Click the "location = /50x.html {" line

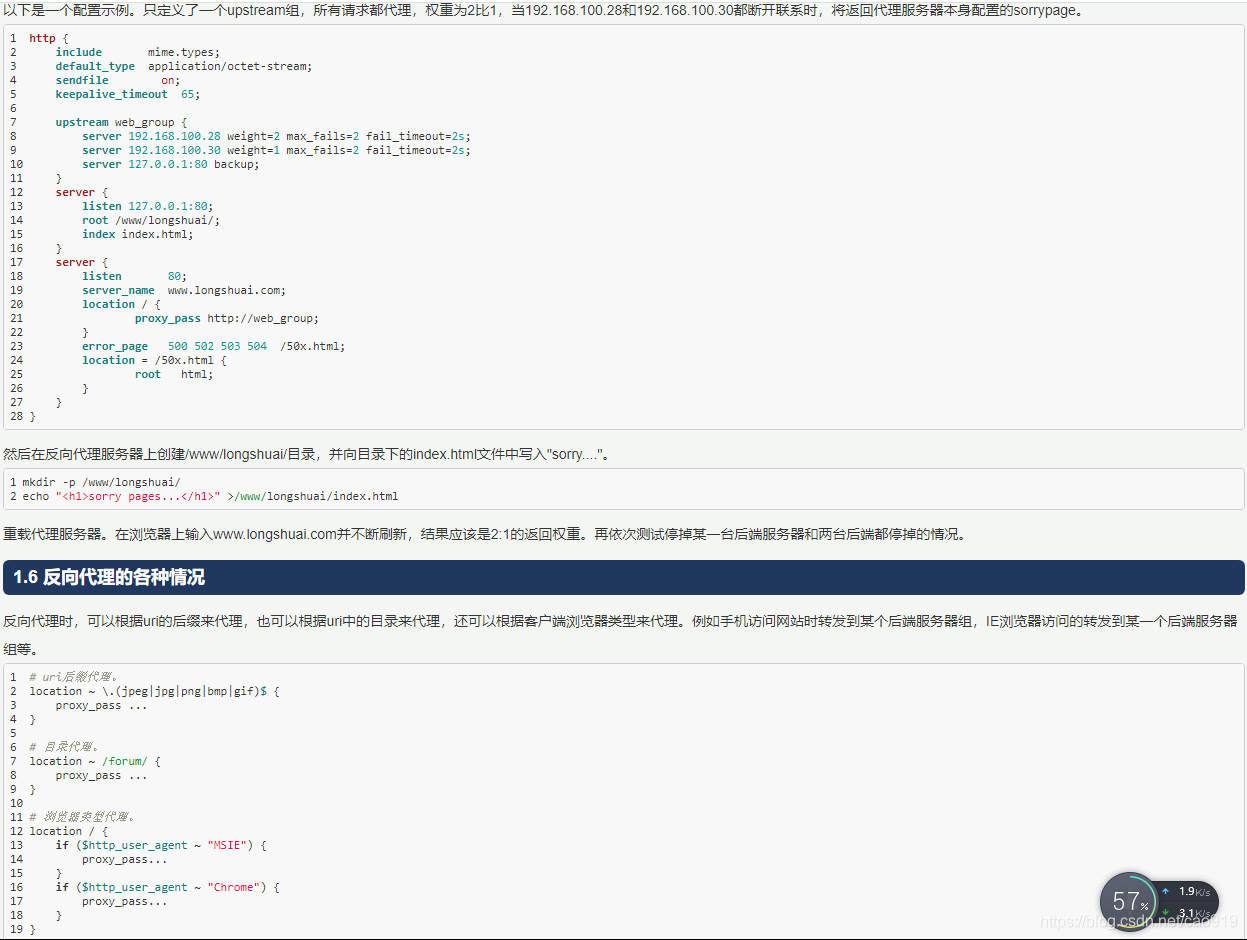coord(154,360)
